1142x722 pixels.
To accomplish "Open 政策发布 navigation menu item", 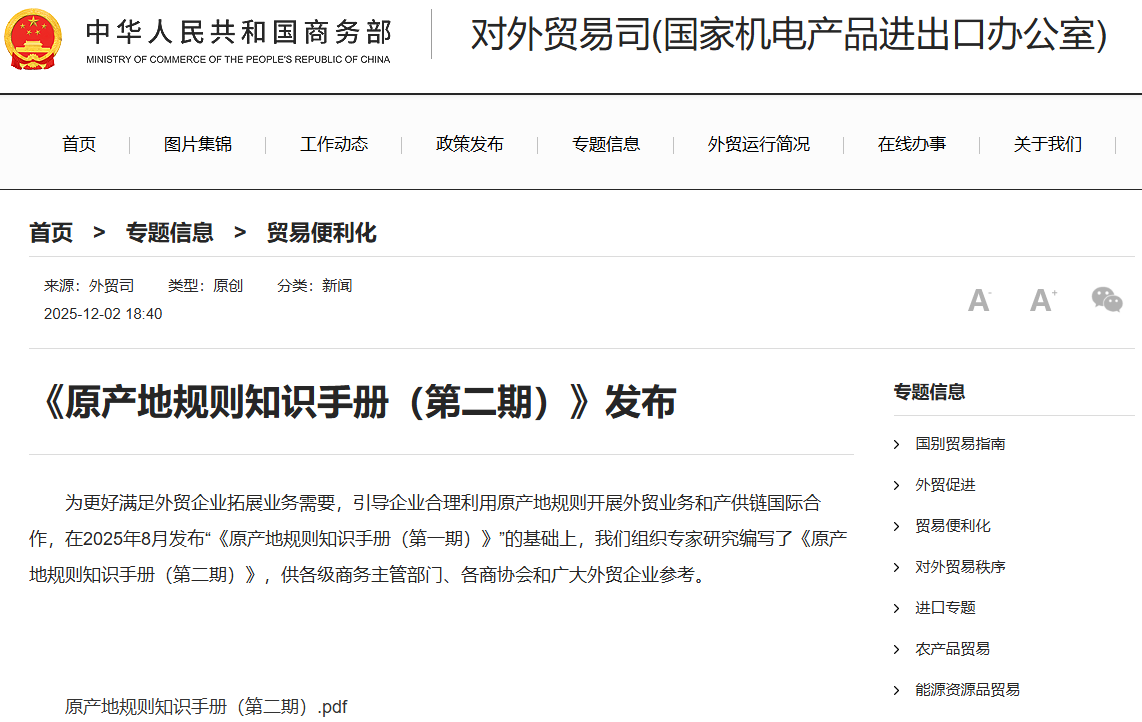I will [470, 144].
